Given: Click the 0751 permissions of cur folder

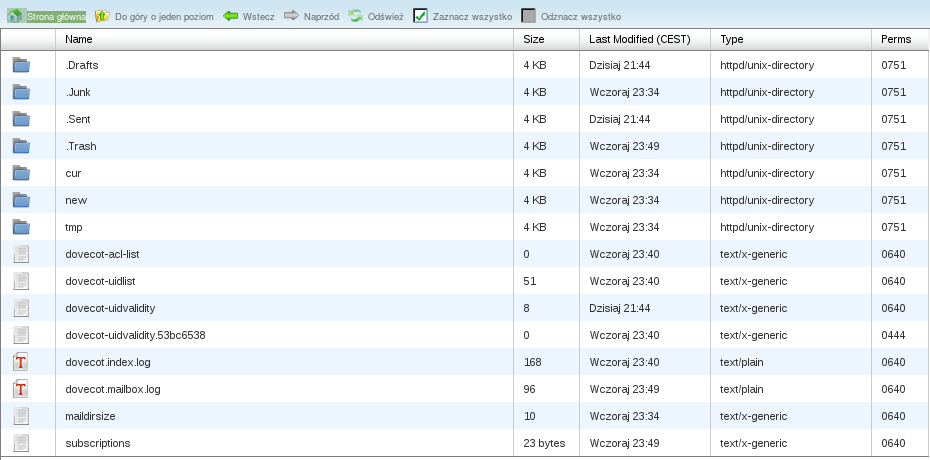Looking at the screenshot, I should (893, 173).
